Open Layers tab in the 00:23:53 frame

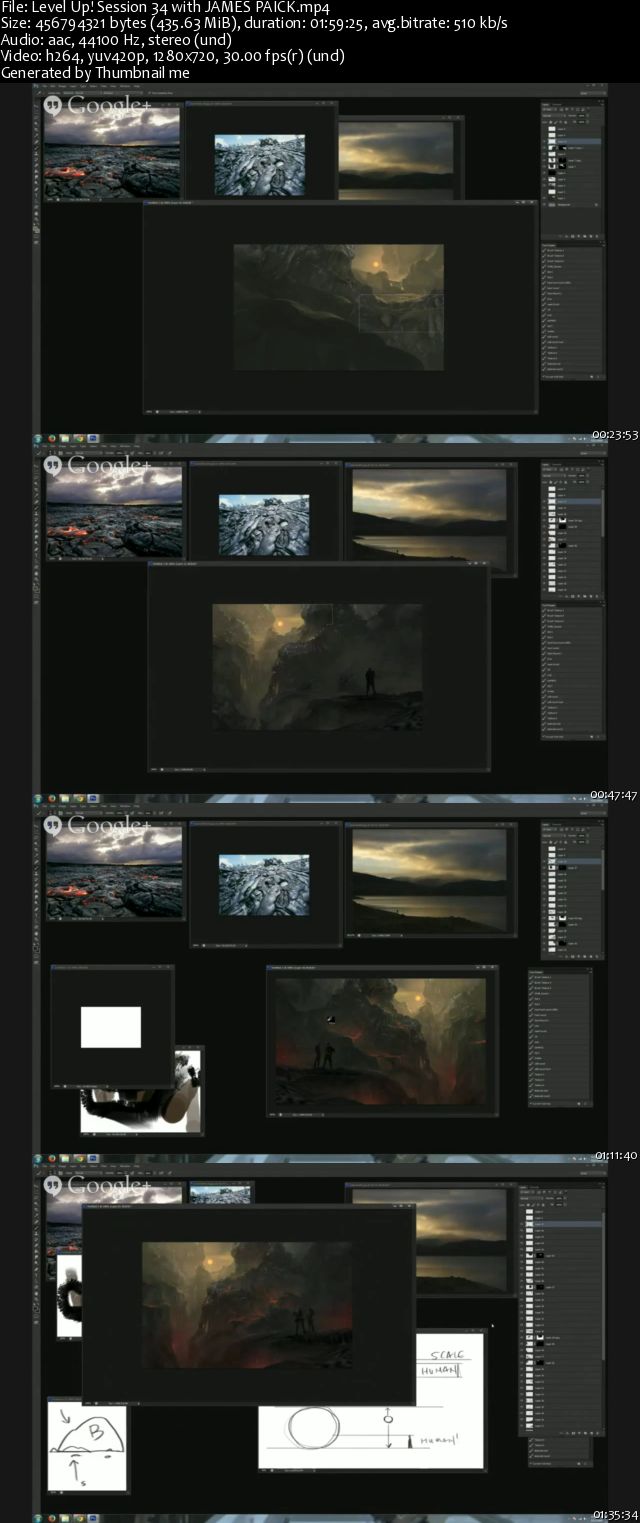(x=546, y=103)
